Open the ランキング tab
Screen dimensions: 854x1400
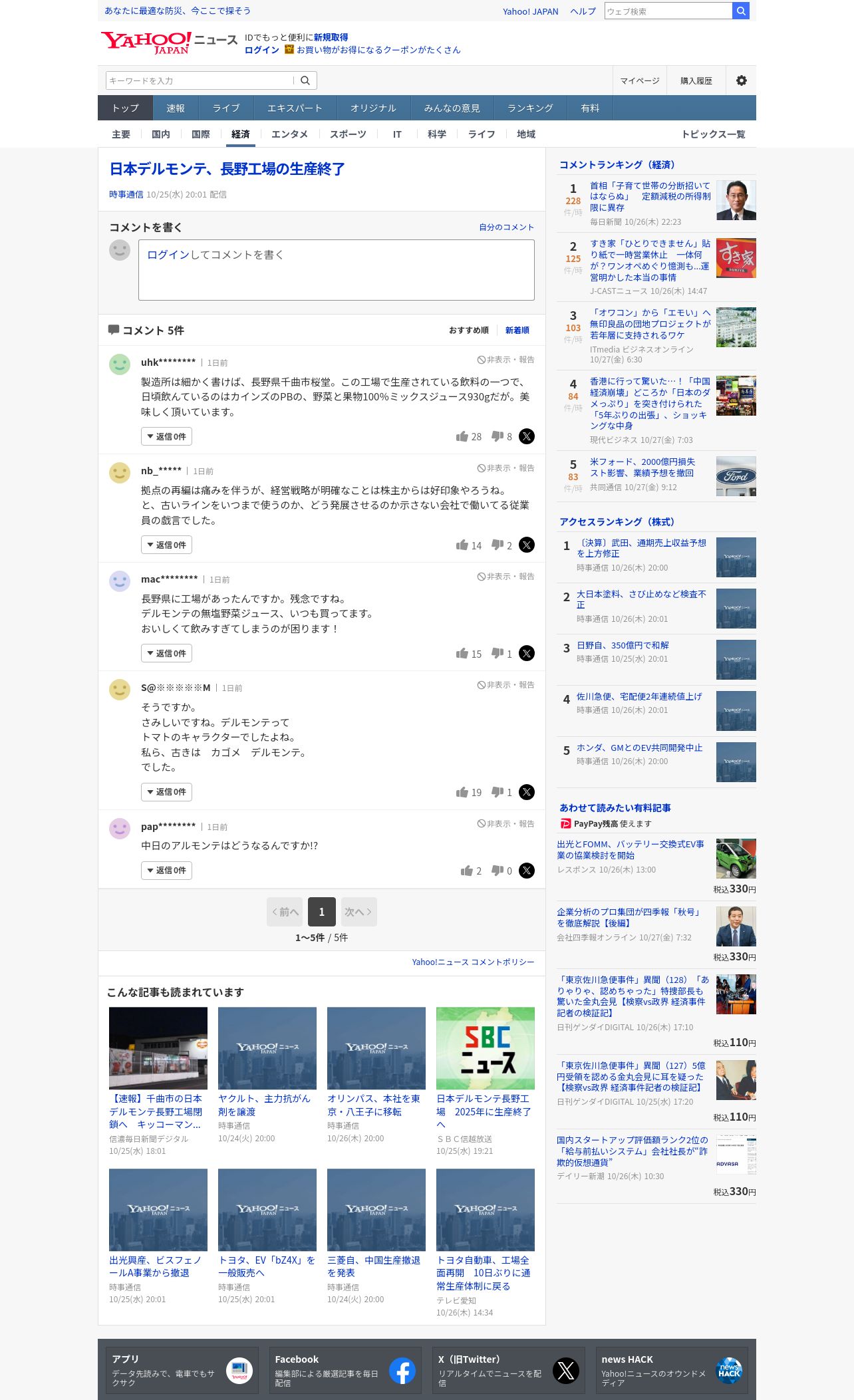[x=530, y=108]
